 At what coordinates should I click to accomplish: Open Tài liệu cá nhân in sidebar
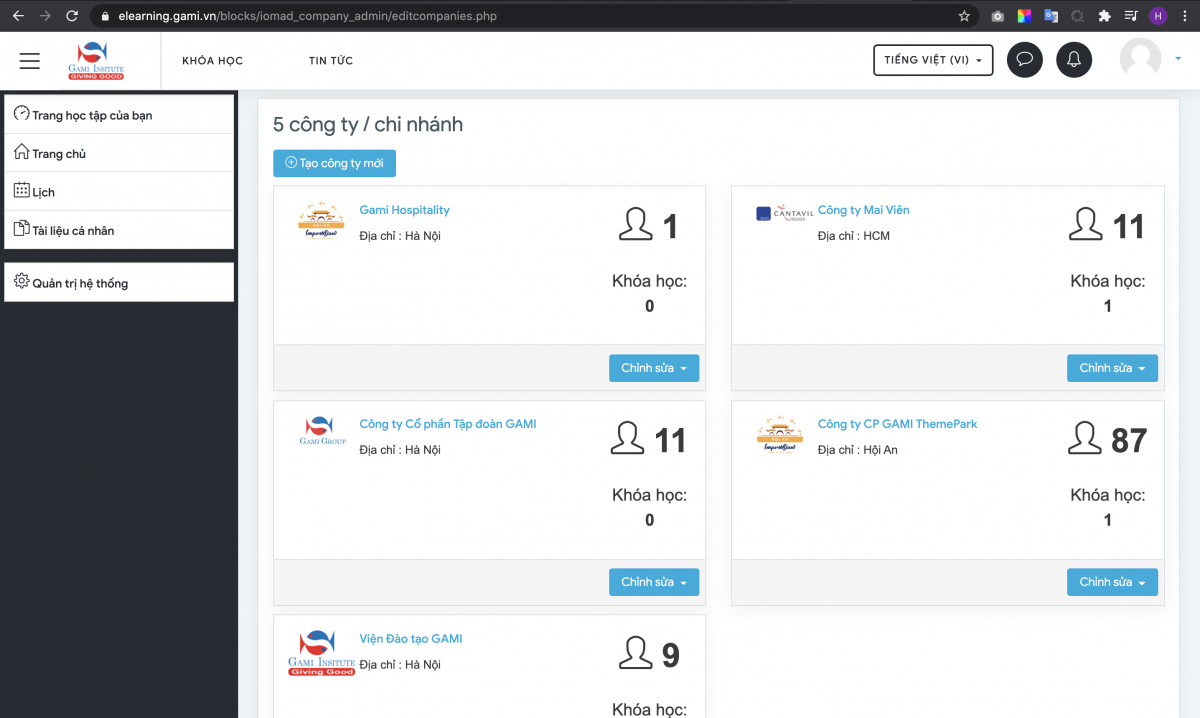click(119, 230)
